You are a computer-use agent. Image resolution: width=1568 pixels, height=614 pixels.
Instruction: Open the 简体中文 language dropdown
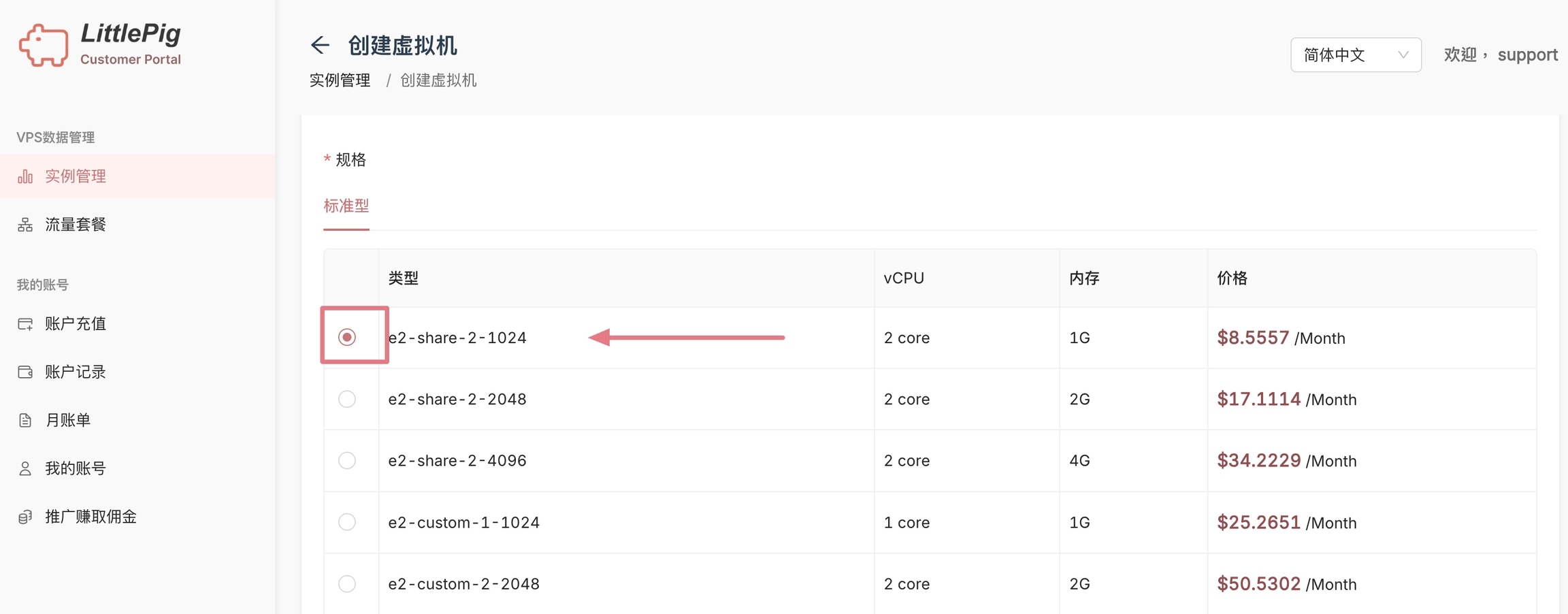click(x=1355, y=55)
